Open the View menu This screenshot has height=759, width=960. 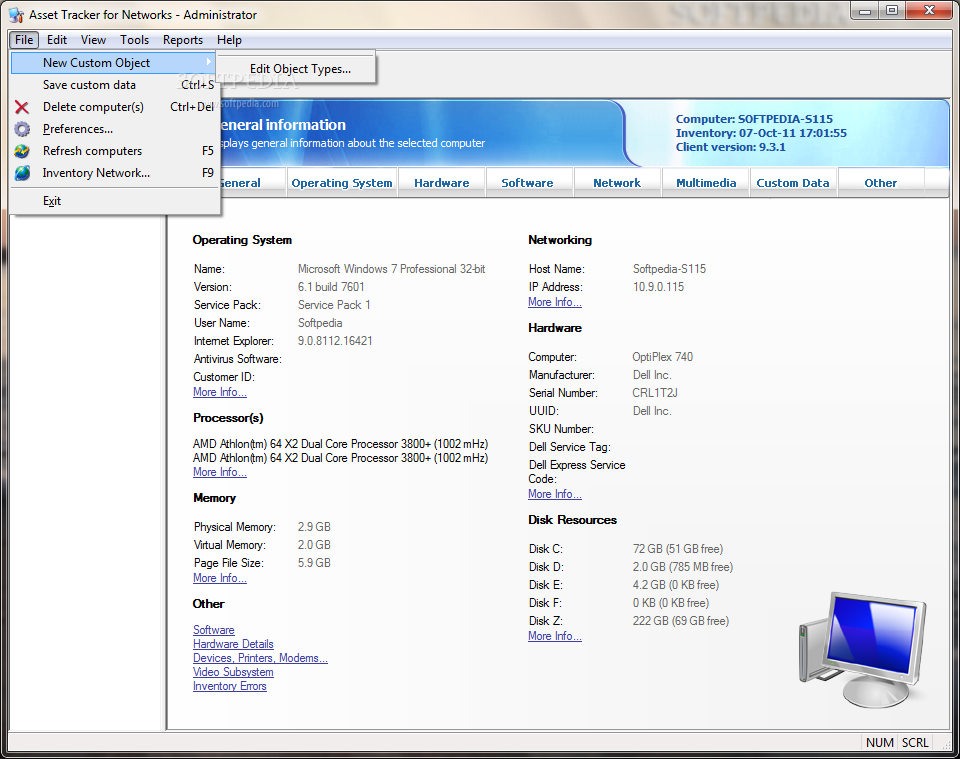(93, 40)
